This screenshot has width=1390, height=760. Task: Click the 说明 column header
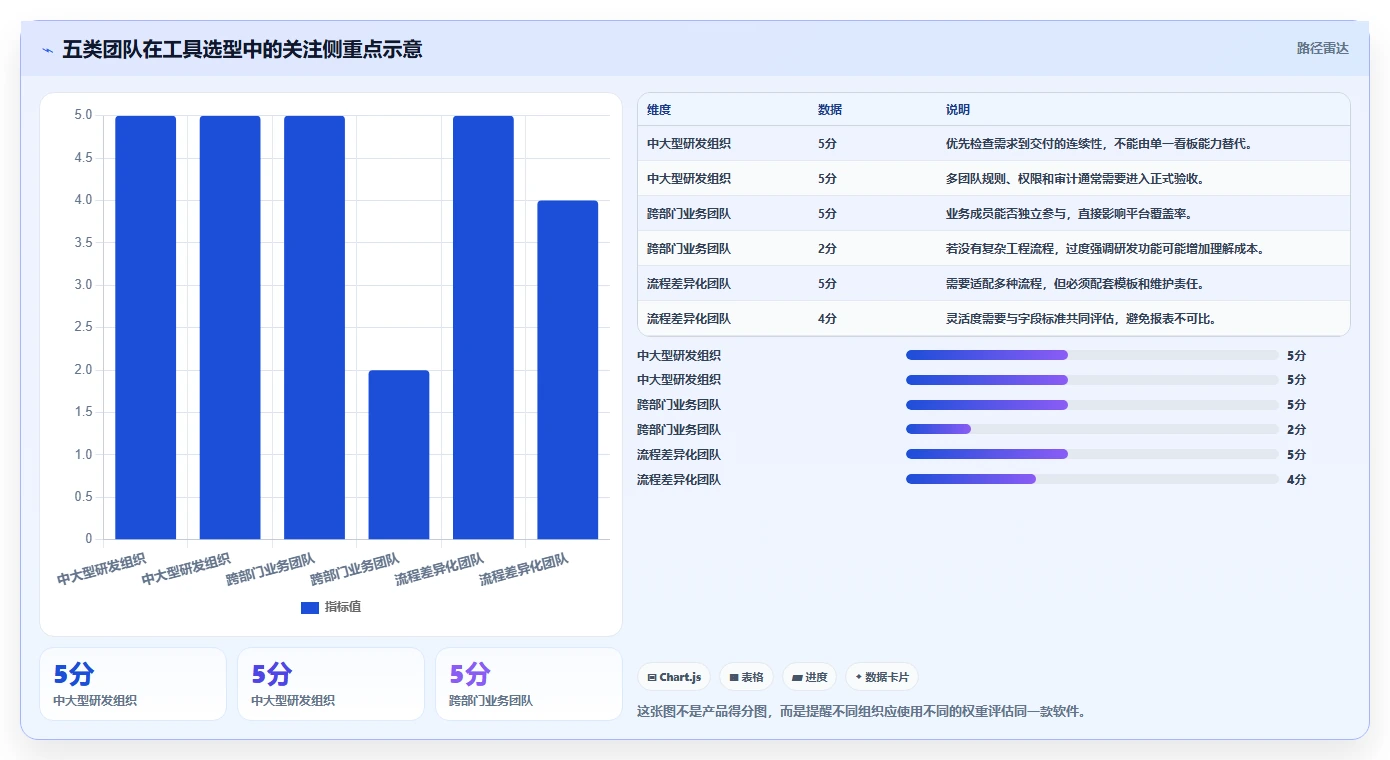tap(958, 110)
